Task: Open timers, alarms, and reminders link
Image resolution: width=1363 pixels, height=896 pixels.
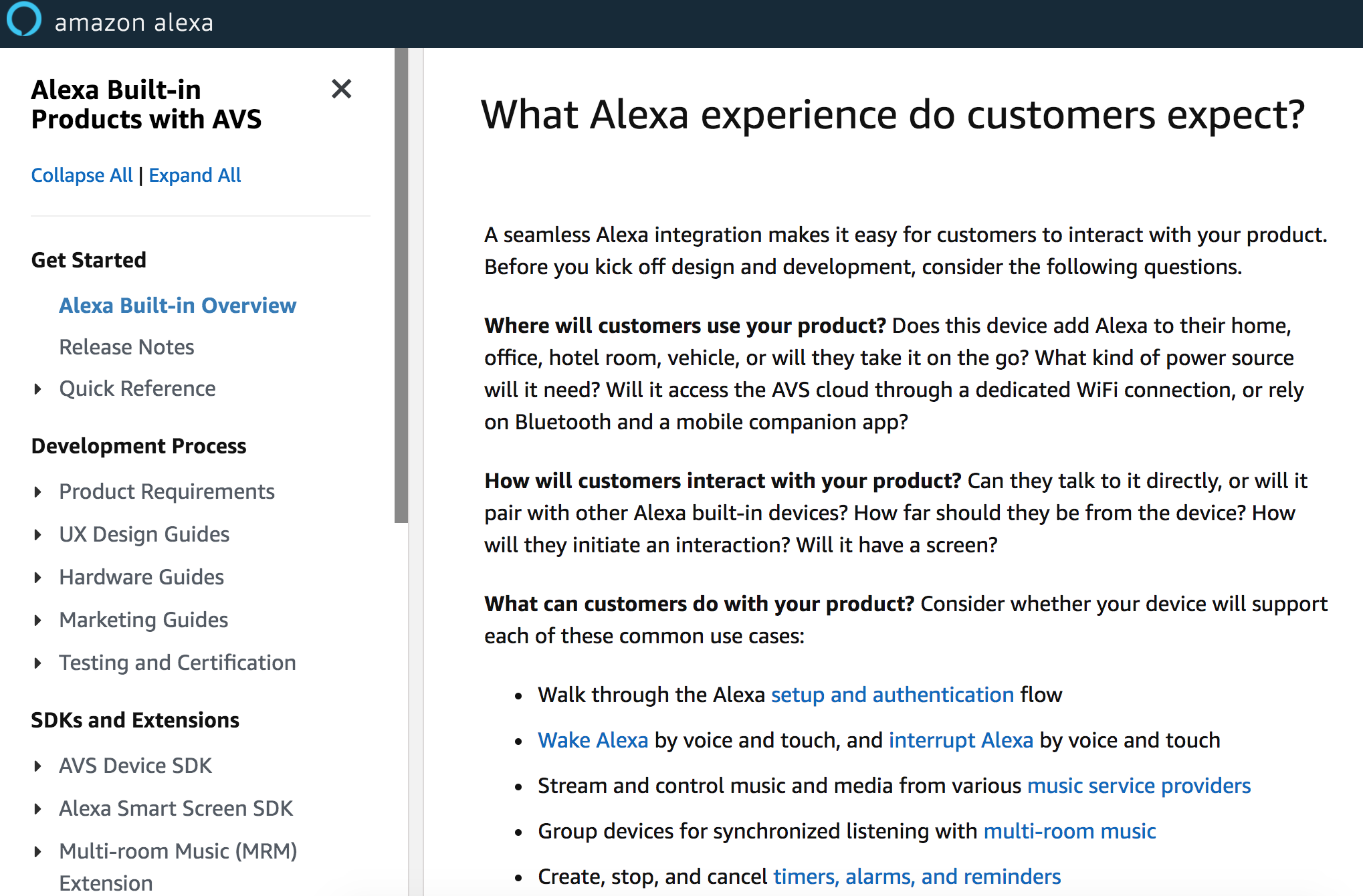Action: 916,877
